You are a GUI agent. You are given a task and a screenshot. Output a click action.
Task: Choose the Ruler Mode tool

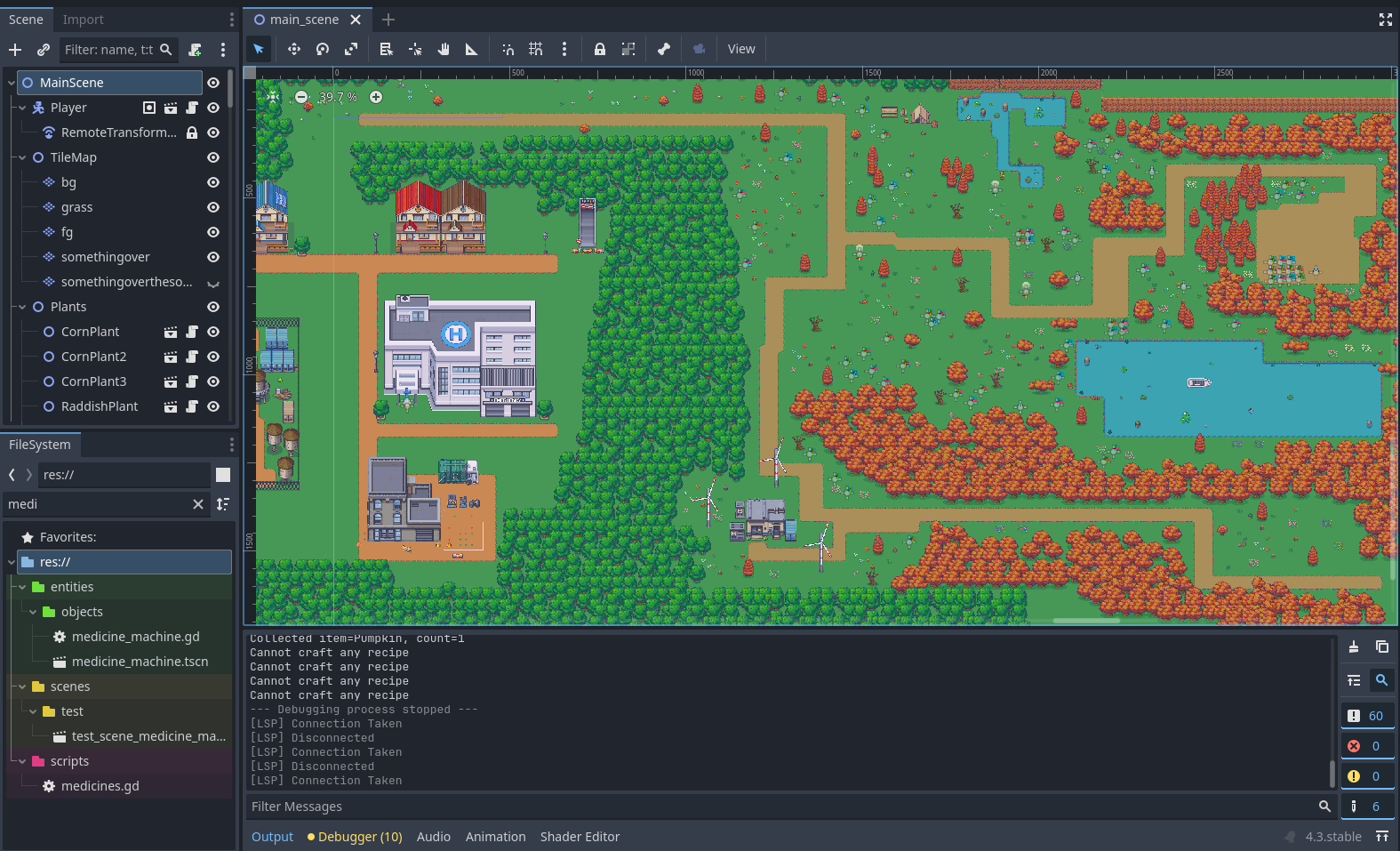(472, 49)
